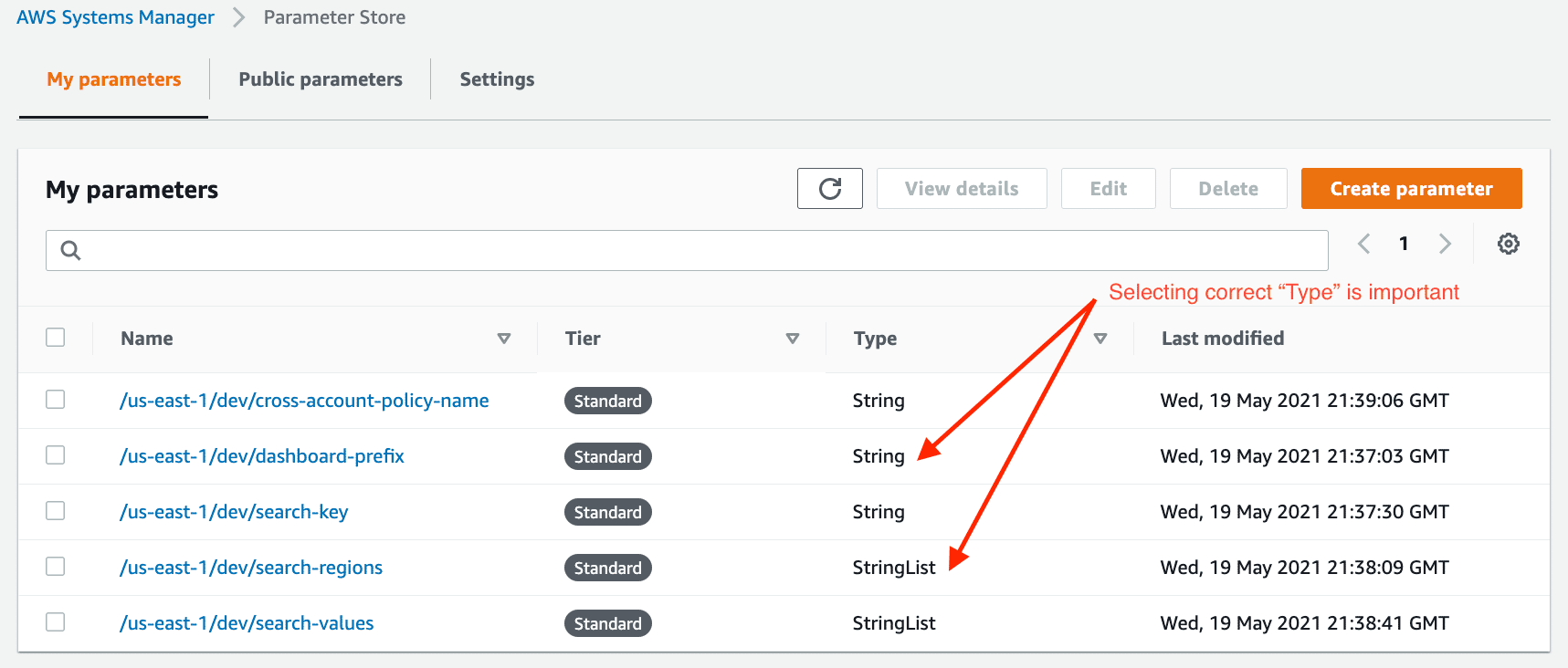Go to previous page arrow
Screen dimensions: 1568x668
coord(1363,244)
